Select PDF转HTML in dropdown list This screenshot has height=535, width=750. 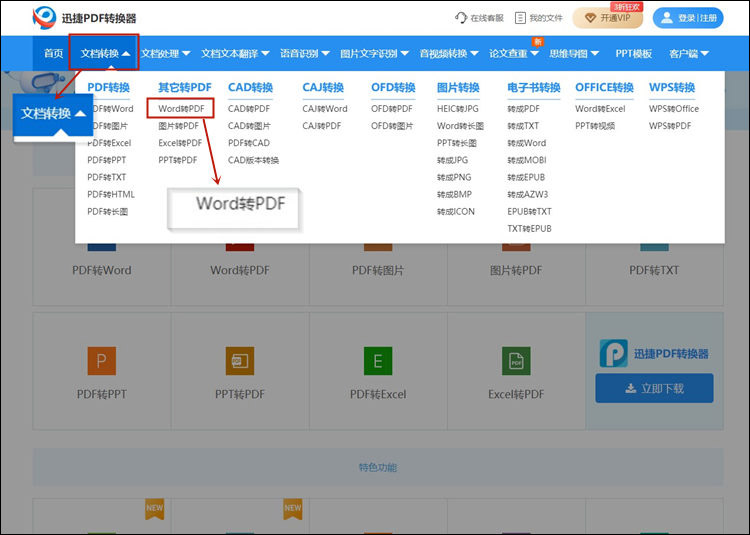click(x=111, y=195)
